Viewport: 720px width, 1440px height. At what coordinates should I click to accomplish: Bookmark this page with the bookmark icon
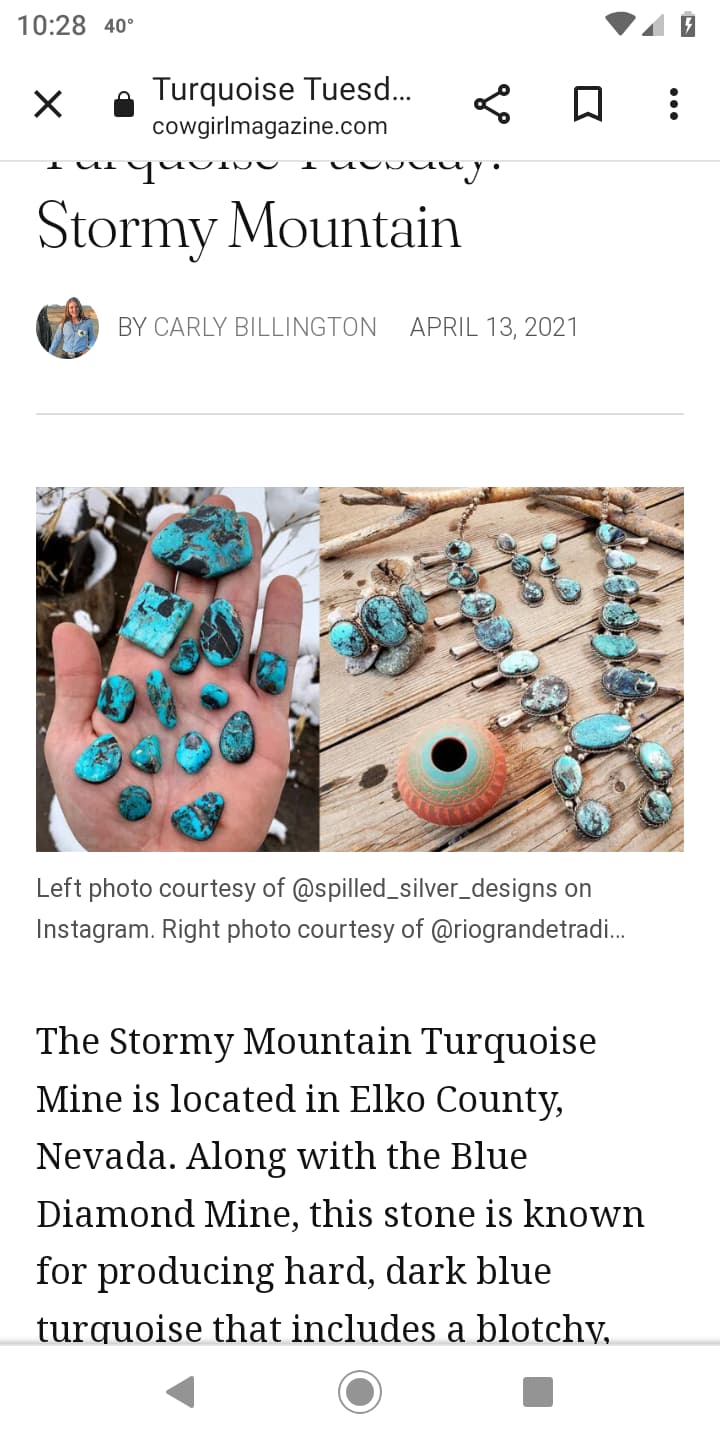[x=588, y=104]
